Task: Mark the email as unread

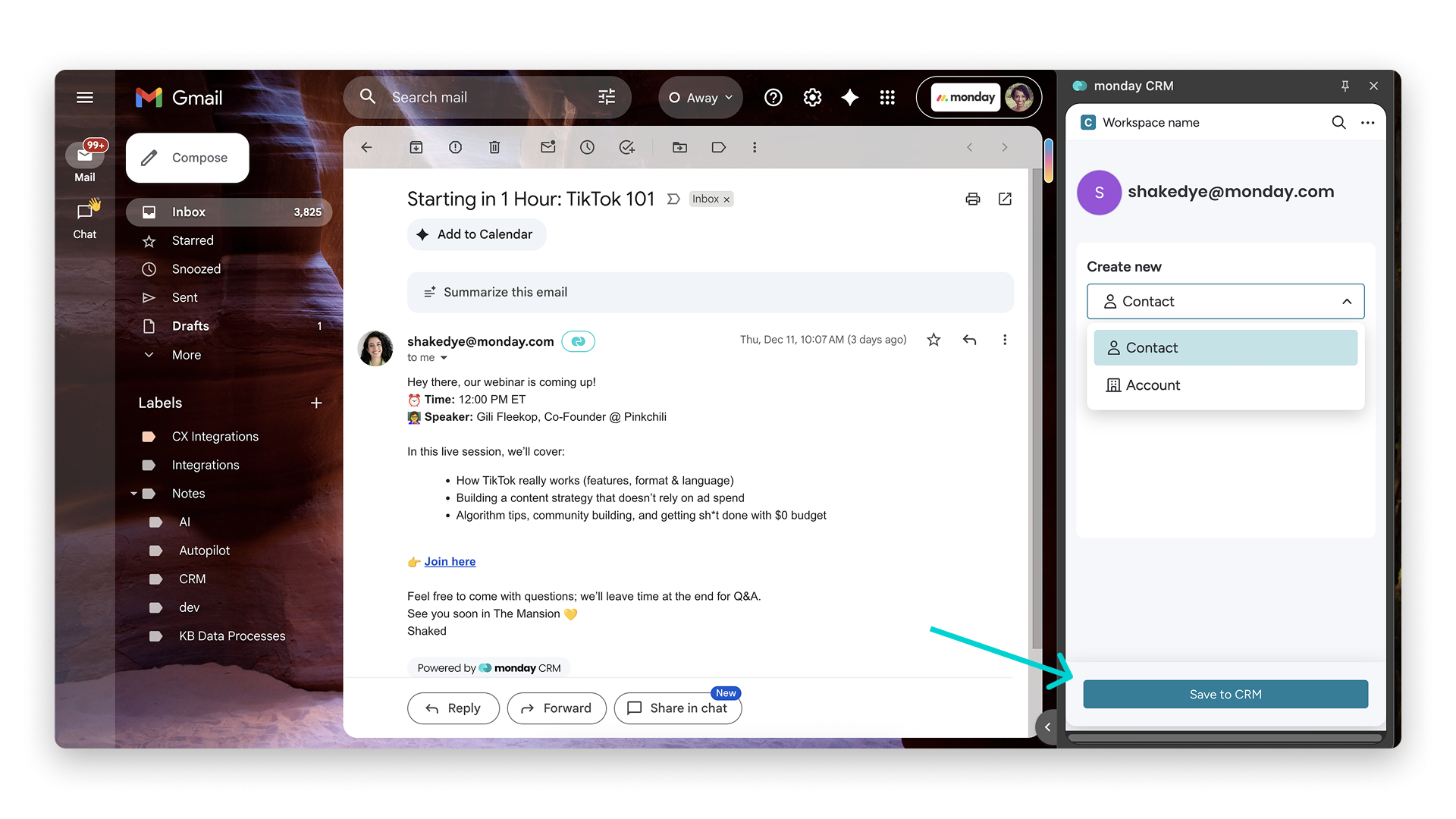Action: click(x=548, y=147)
